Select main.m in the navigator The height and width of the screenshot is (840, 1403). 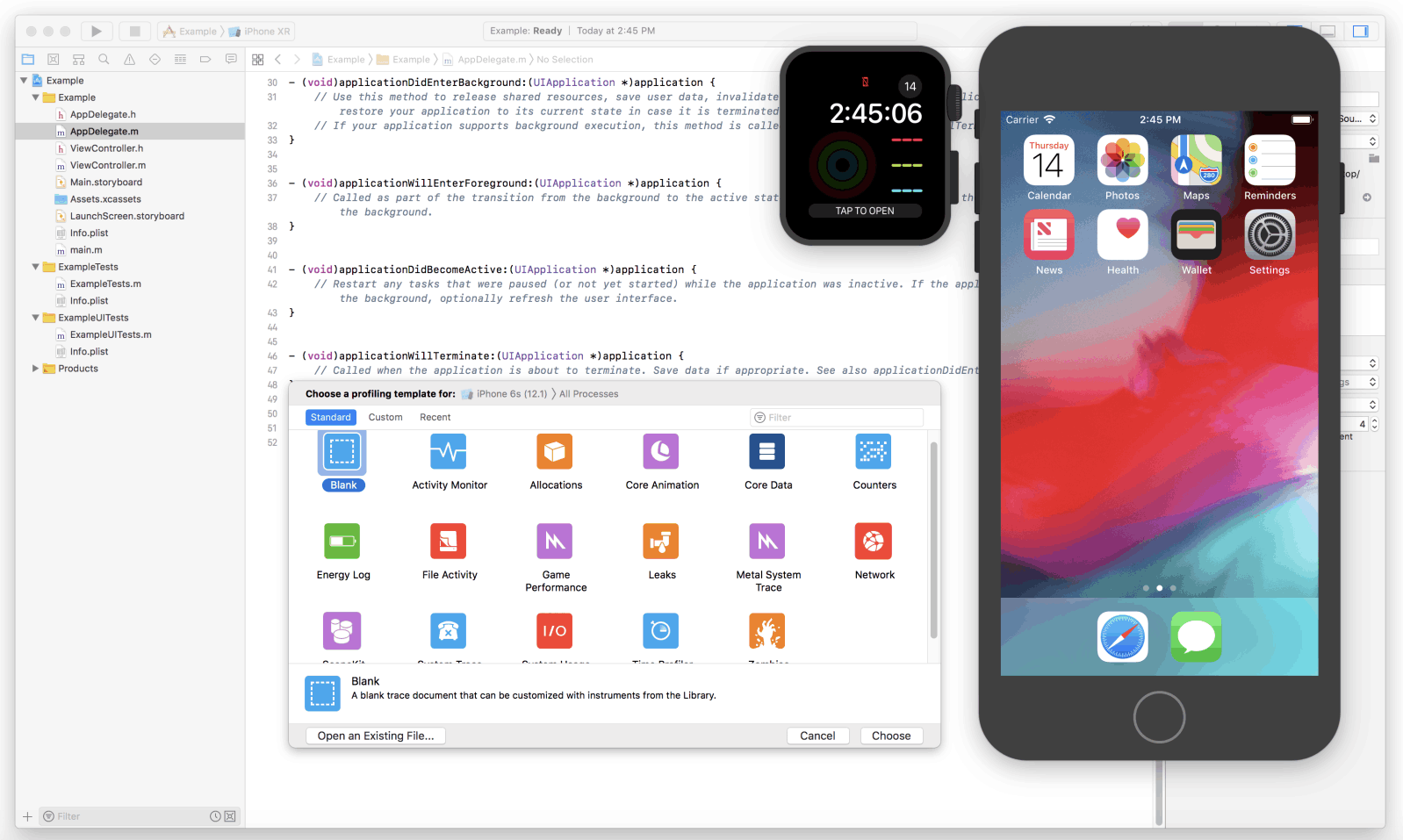[86, 250]
